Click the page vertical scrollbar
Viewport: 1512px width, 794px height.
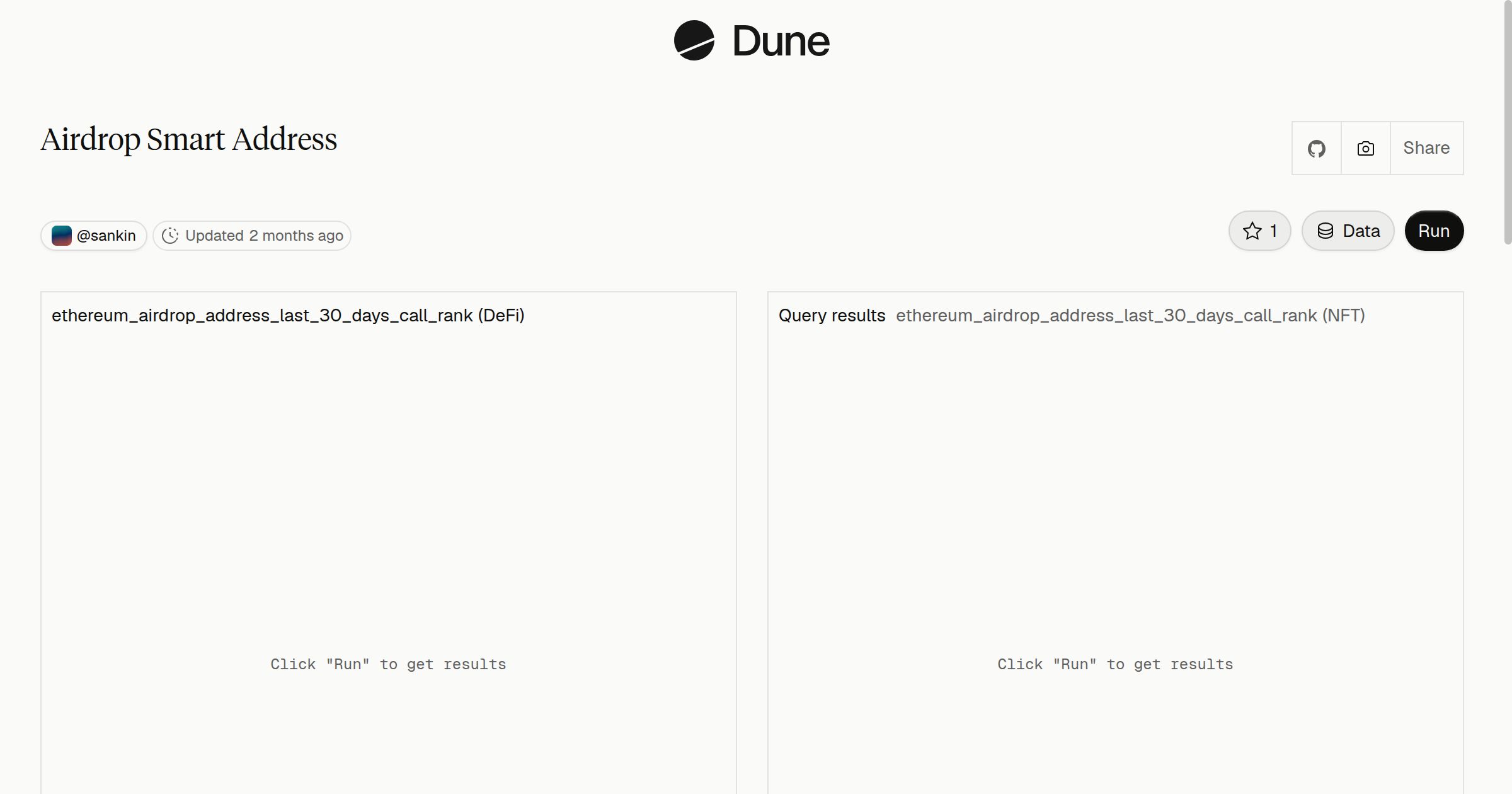pos(1508,123)
